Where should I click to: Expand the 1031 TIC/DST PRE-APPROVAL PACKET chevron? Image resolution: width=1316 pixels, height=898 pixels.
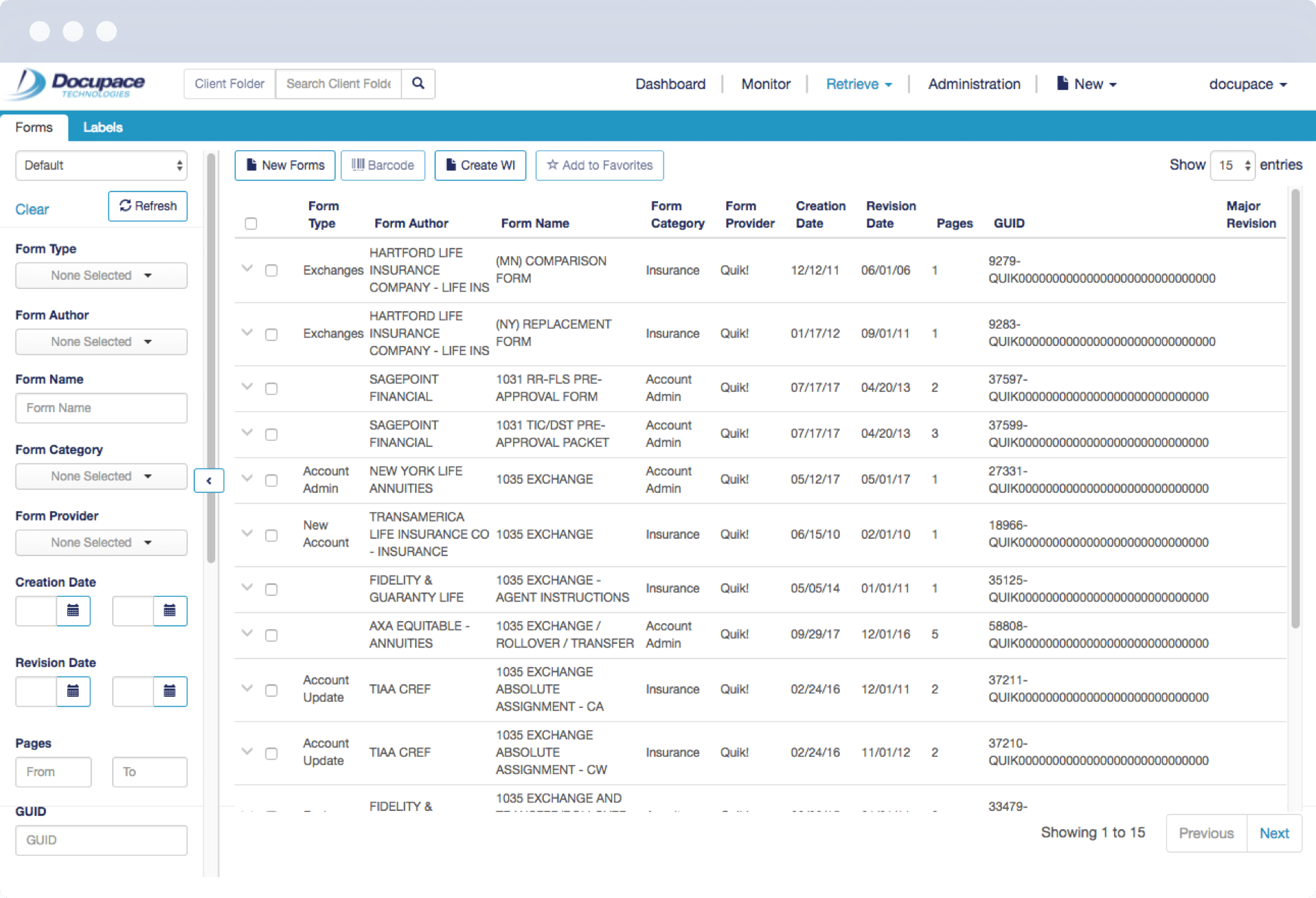point(247,432)
